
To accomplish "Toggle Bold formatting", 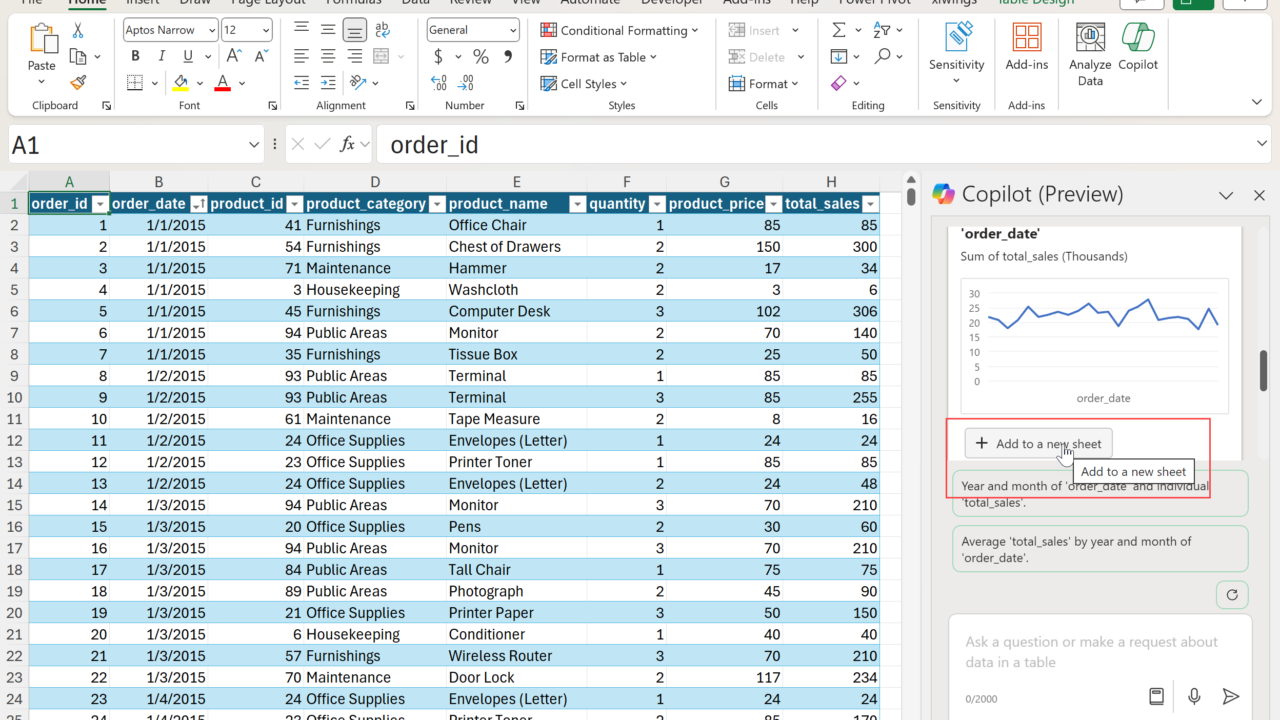I will [x=135, y=57].
